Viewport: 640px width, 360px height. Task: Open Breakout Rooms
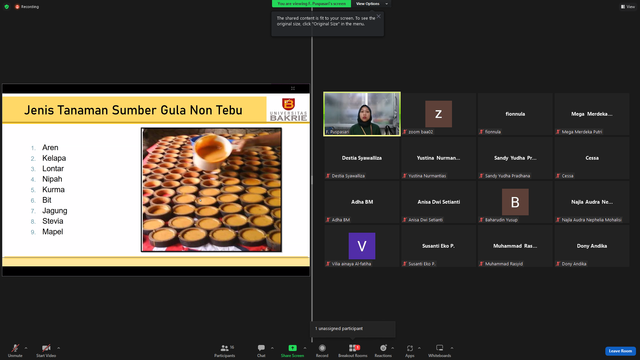[353, 350]
